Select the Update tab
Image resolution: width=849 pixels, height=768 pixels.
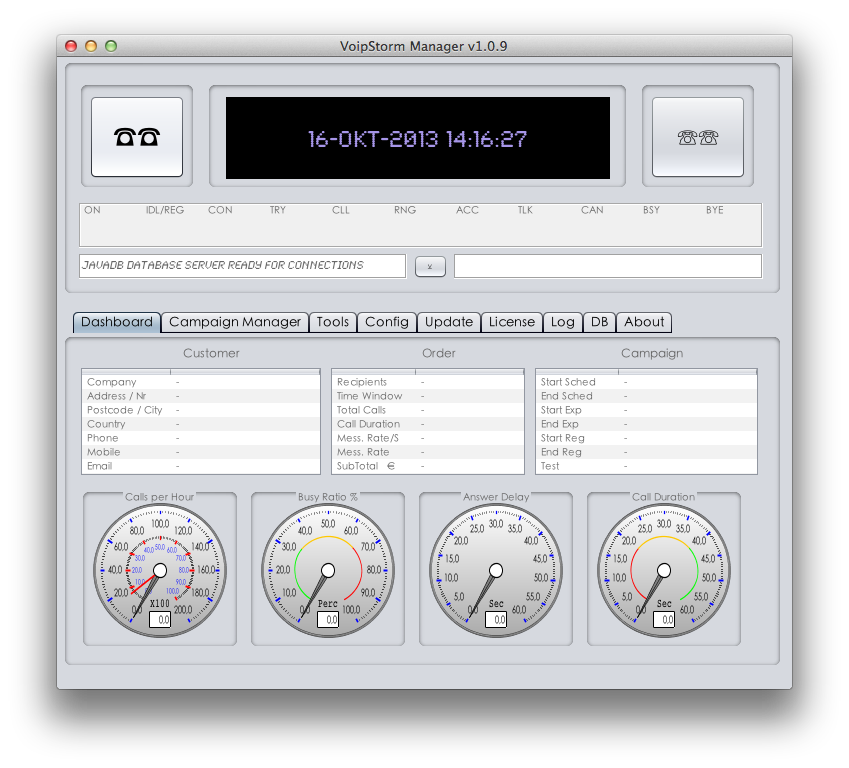click(x=449, y=322)
